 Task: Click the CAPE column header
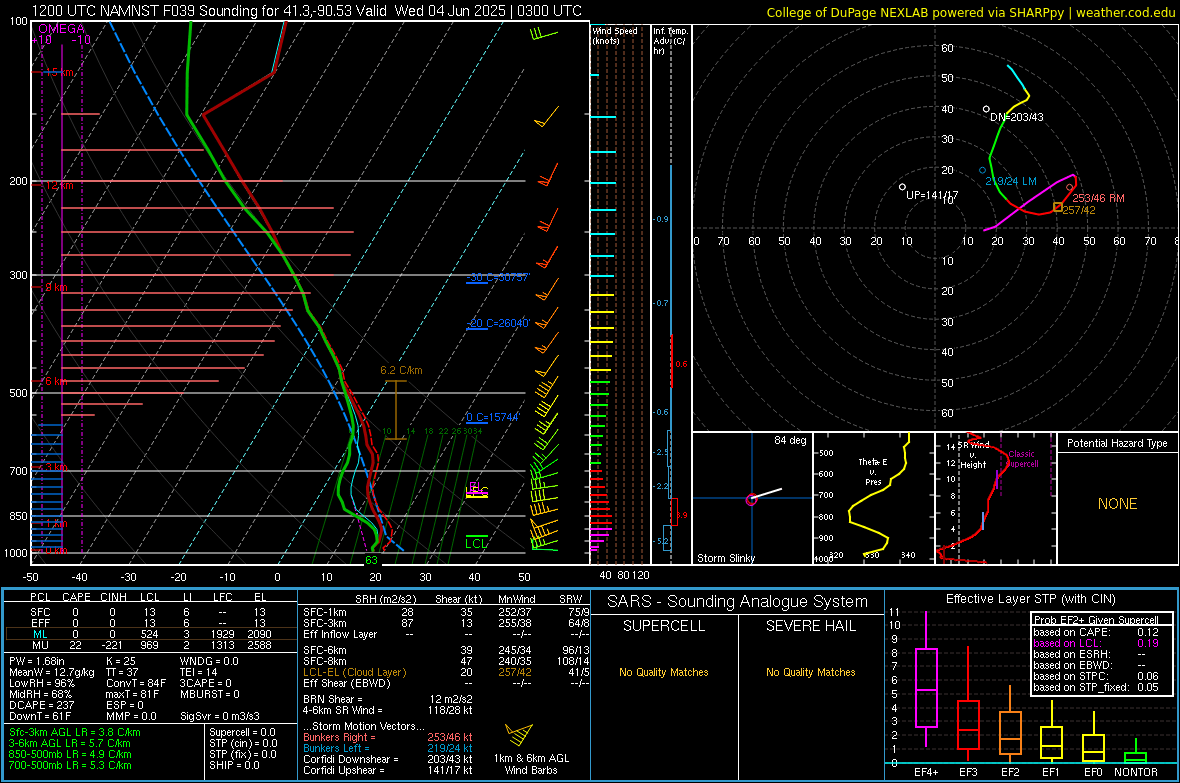pyautogui.click(x=76, y=597)
